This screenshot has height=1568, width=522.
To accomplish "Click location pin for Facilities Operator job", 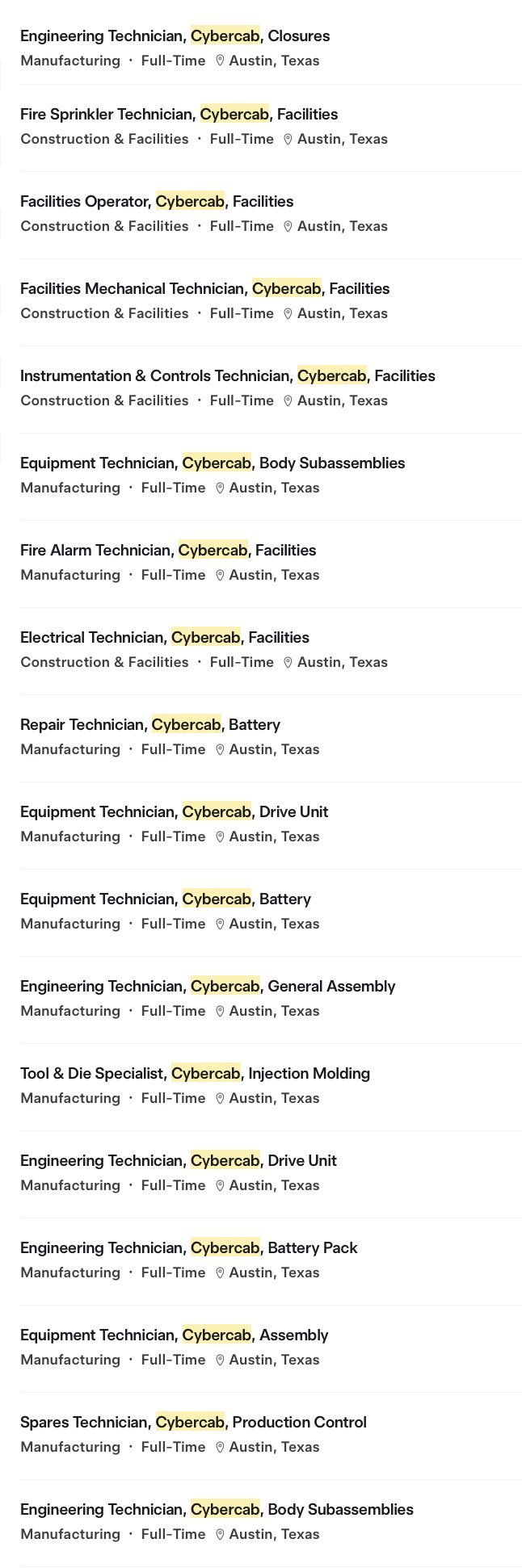I will [288, 226].
